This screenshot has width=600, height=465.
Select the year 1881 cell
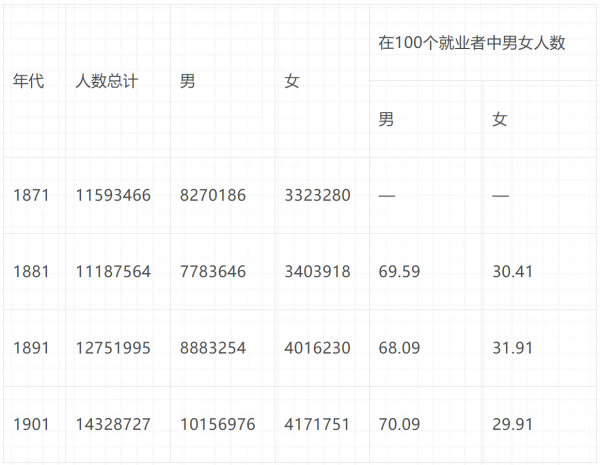pos(34,272)
